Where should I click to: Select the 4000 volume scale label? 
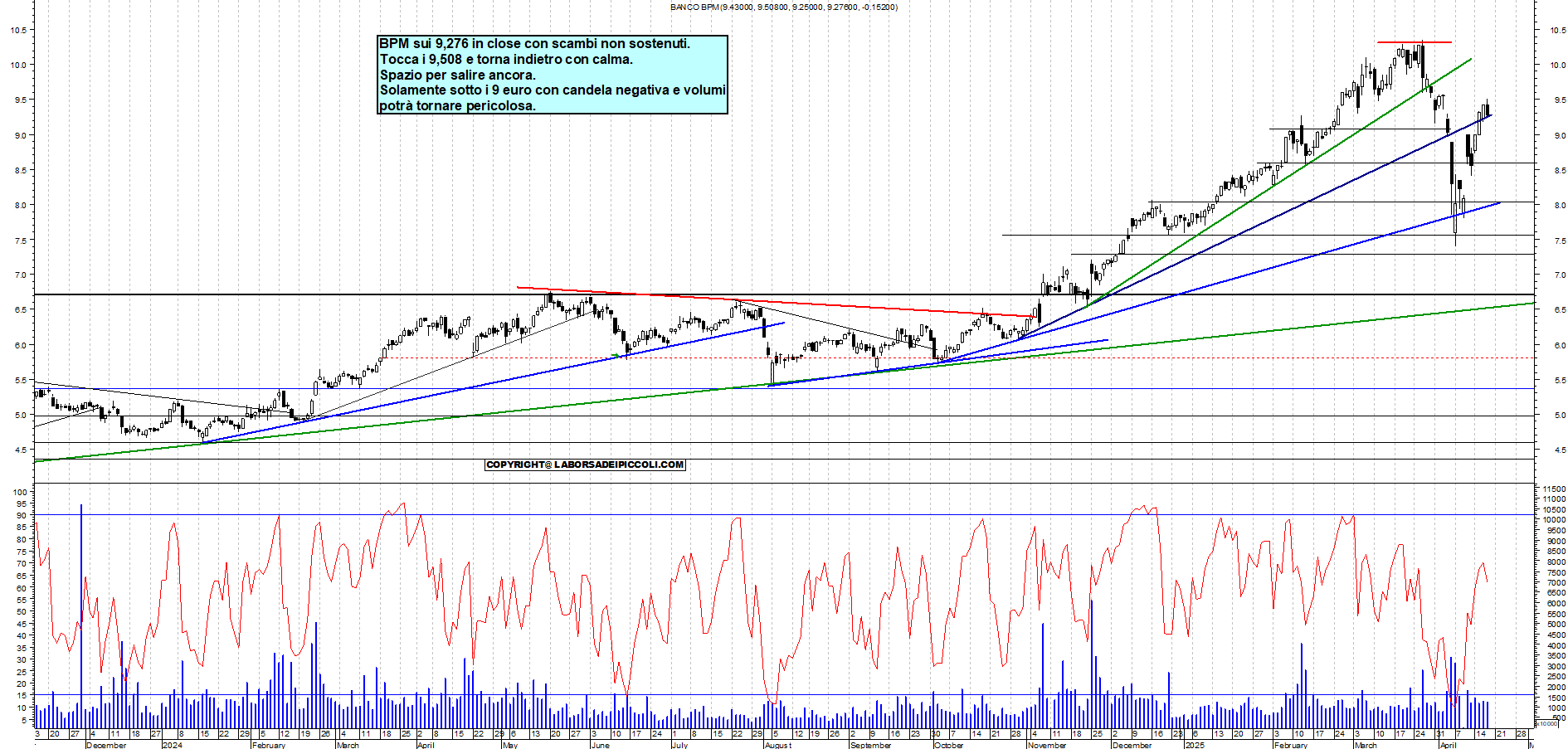click(x=1556, y=644)
